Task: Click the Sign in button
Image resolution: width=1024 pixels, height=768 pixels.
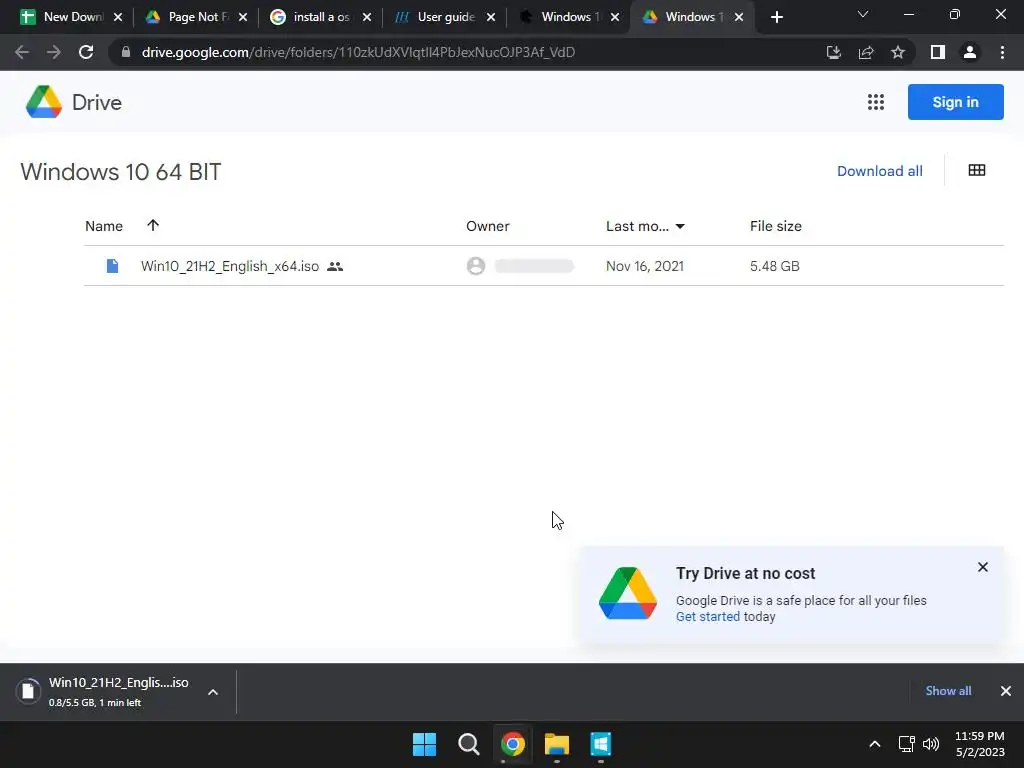Action: [955, 102]
